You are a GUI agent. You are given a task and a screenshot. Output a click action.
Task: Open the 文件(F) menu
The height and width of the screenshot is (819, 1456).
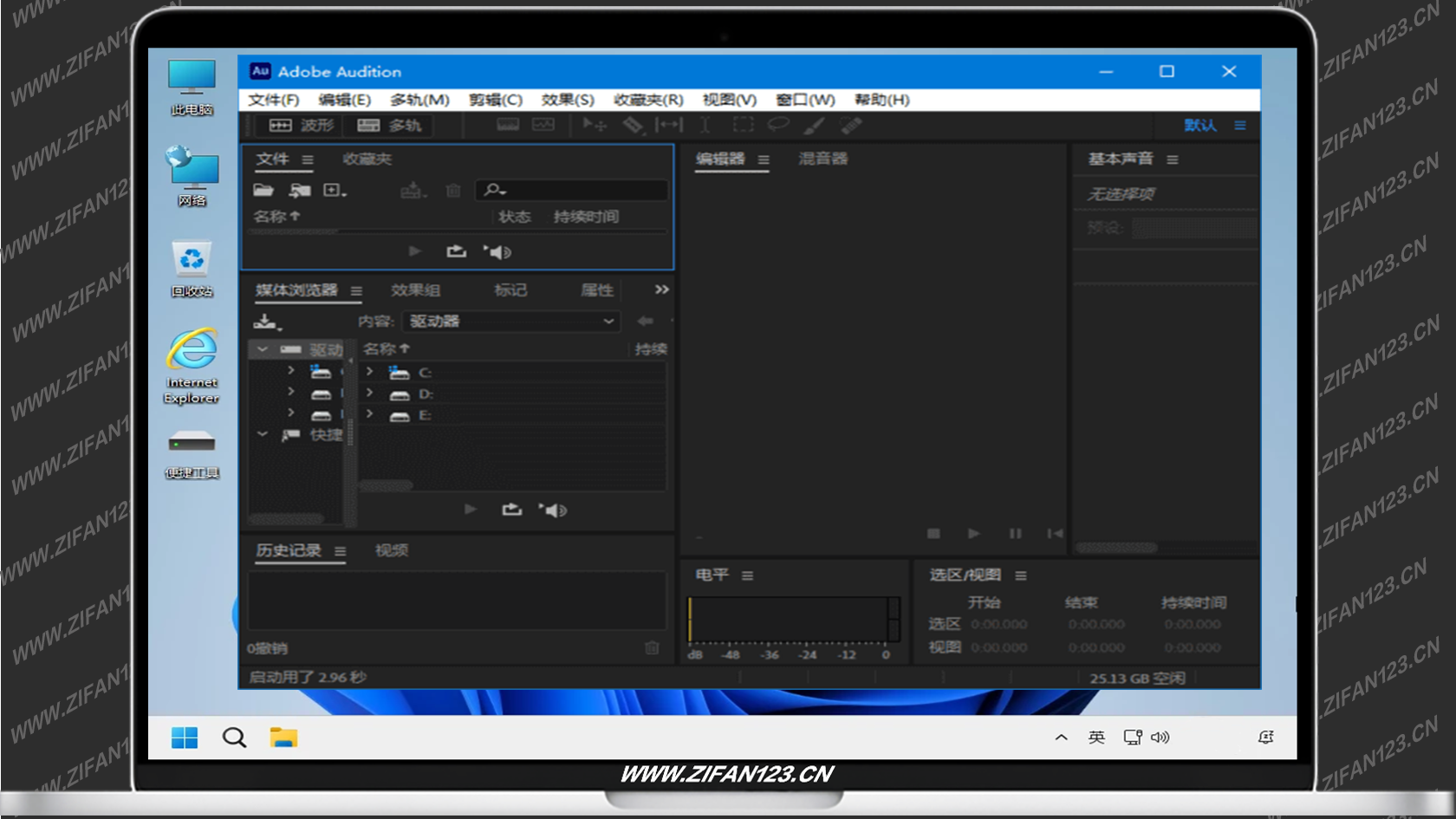[274, 100]
